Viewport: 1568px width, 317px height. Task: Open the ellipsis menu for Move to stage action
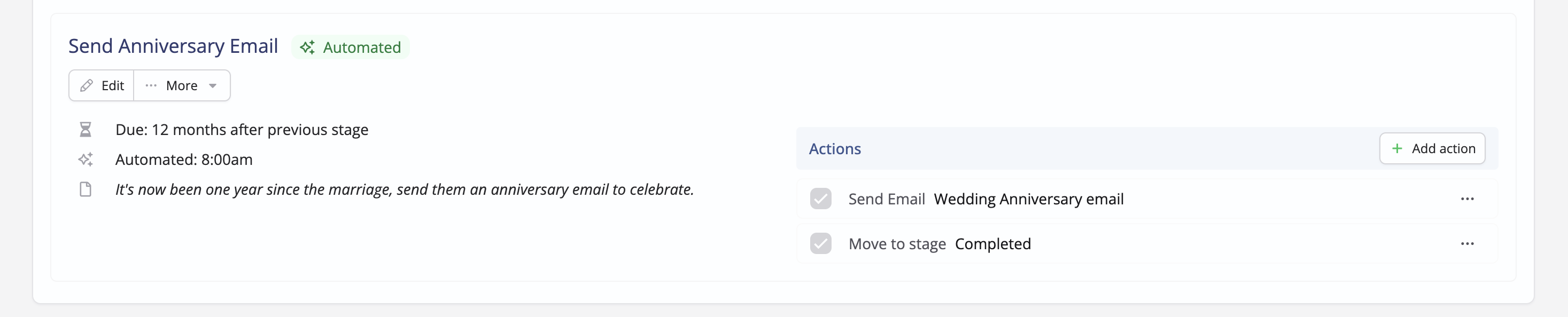[x=1467, y=244]
